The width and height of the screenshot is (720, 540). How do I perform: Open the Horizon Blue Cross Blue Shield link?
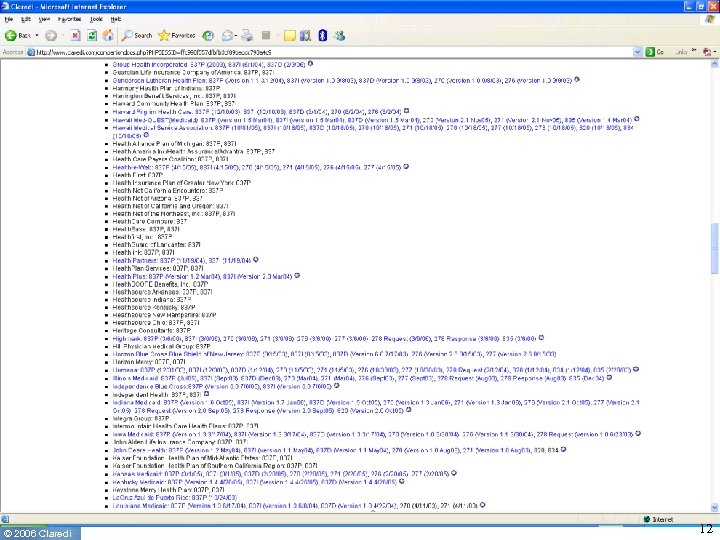click(x=334, y=354)
